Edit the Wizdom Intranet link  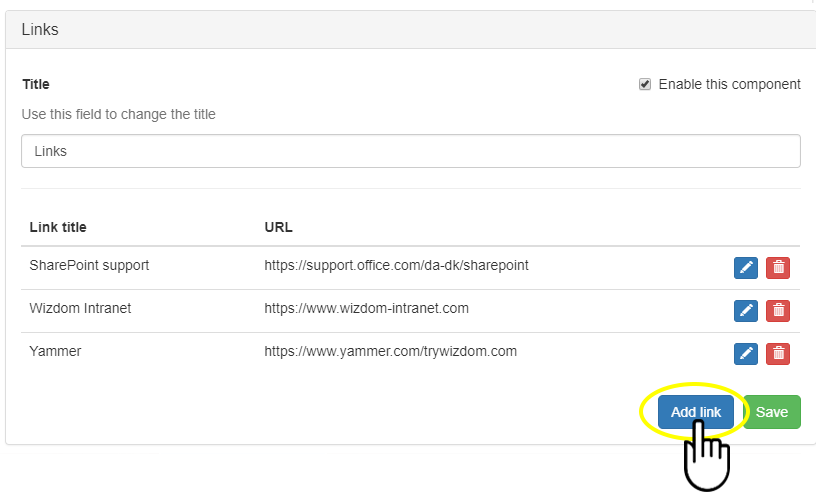click(745, 311)
